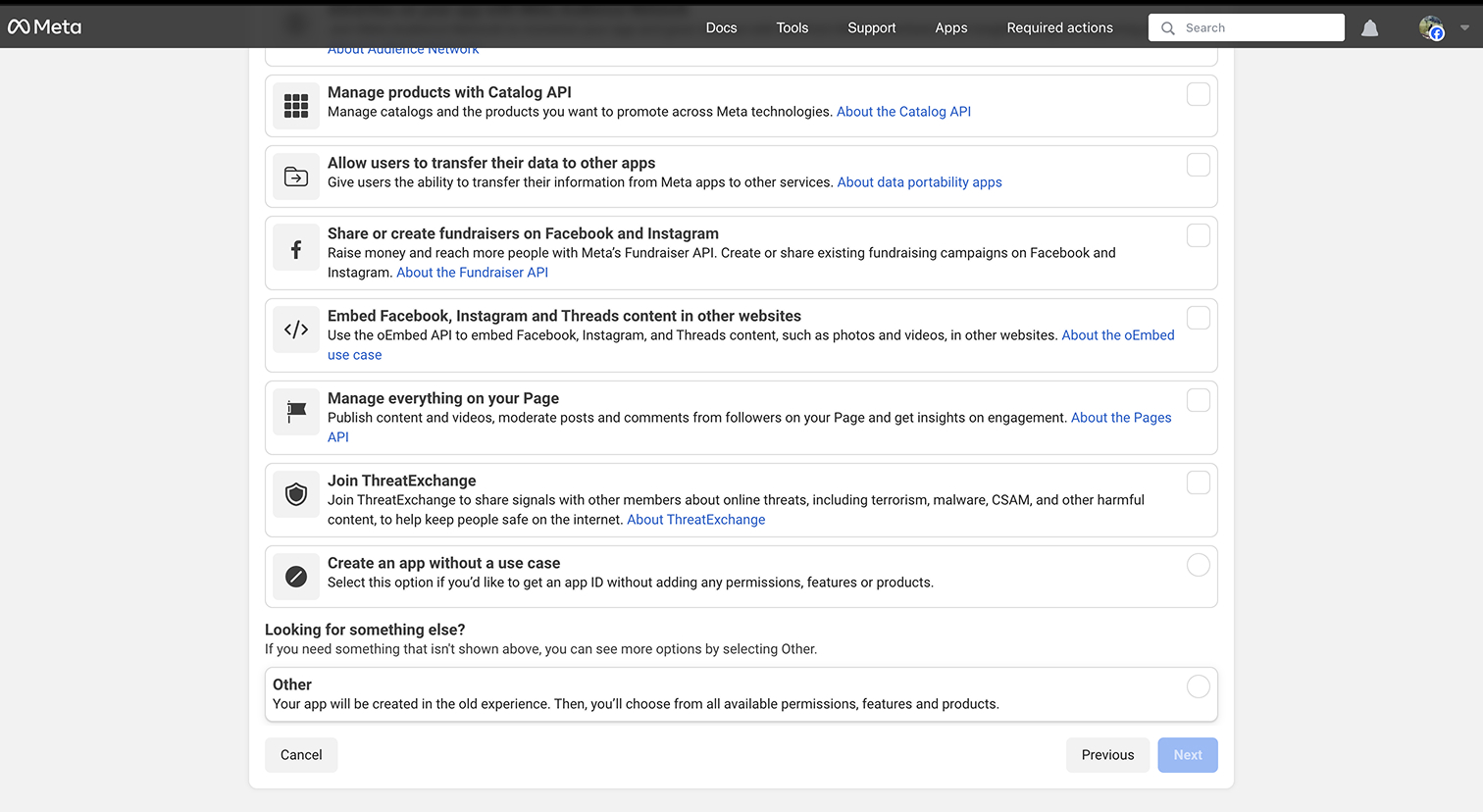The image size is (1483, 812).
Task: Cancel the app creation
Action: [301, 754]
